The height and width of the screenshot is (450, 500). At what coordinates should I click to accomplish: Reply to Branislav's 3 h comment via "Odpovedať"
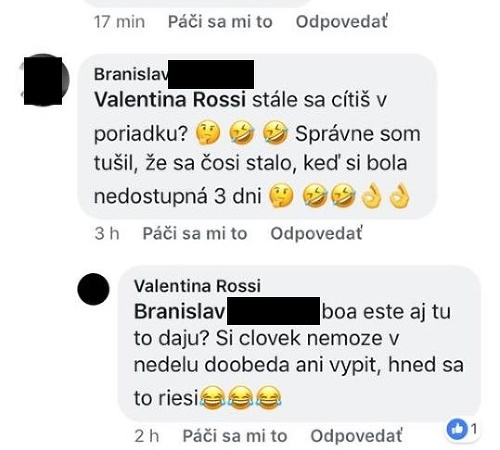(x=316, y=233)
